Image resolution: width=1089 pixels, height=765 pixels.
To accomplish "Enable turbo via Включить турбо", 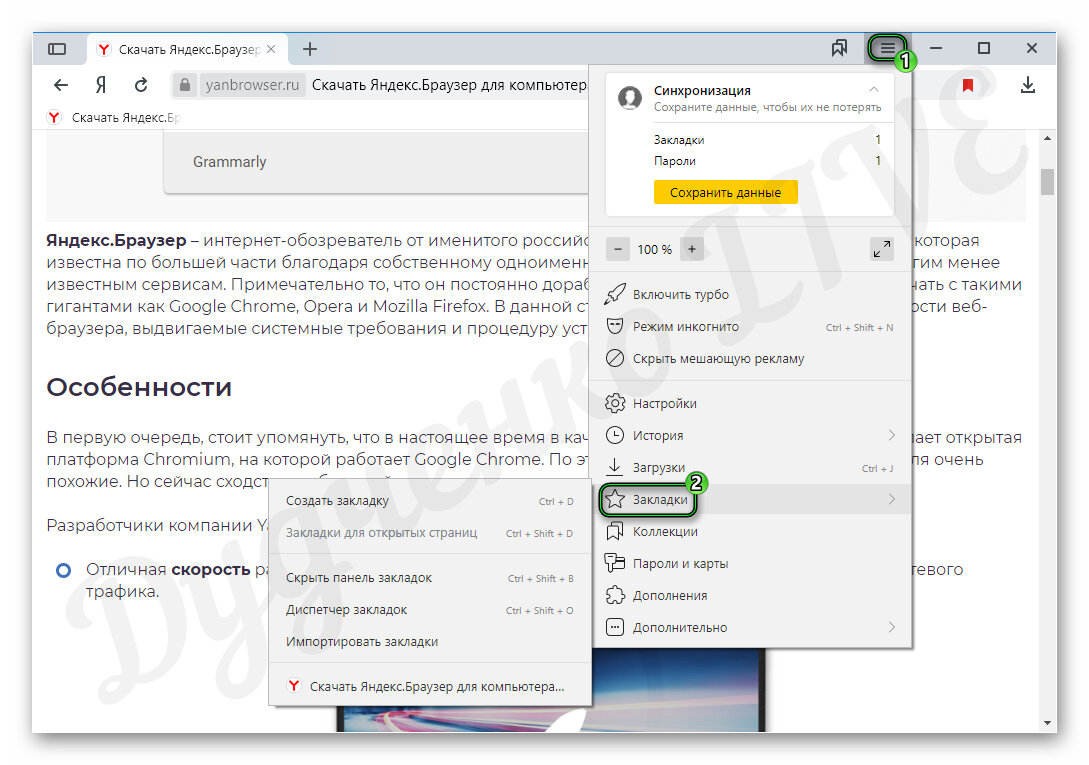I will click(749, 295).
